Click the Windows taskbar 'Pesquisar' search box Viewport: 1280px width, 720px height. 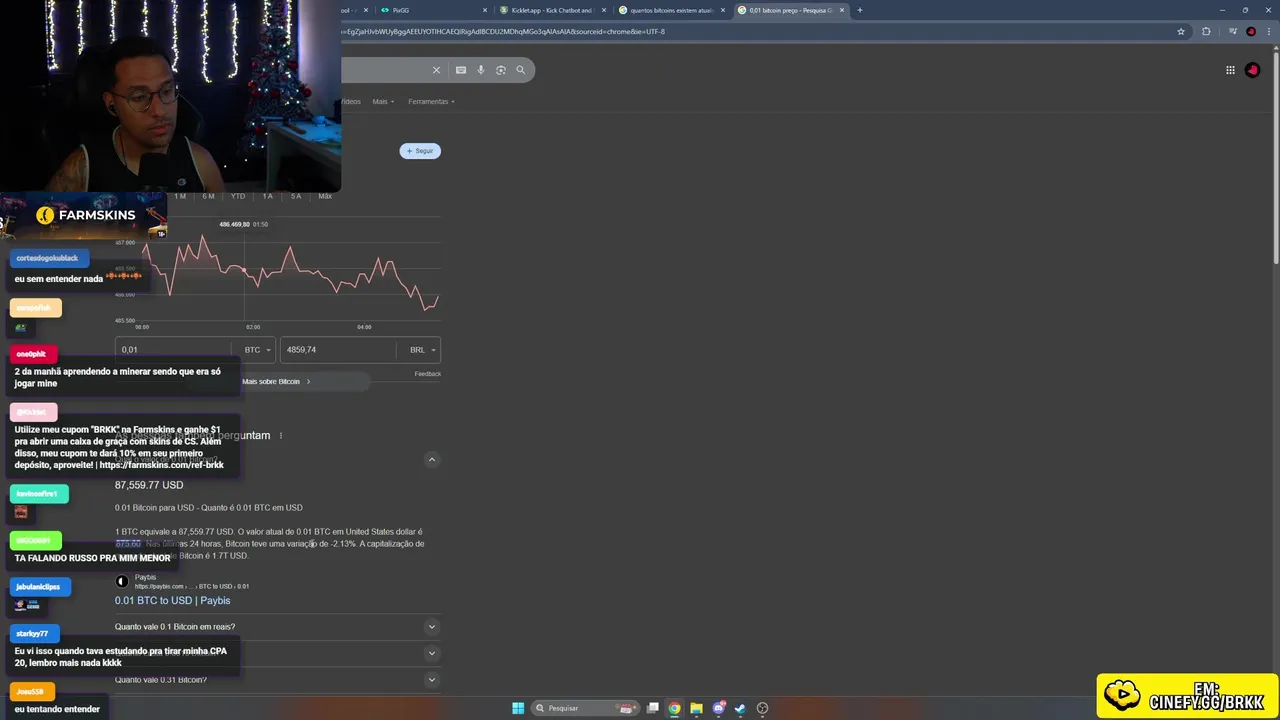pyautogui.click(x=585, y=708)
